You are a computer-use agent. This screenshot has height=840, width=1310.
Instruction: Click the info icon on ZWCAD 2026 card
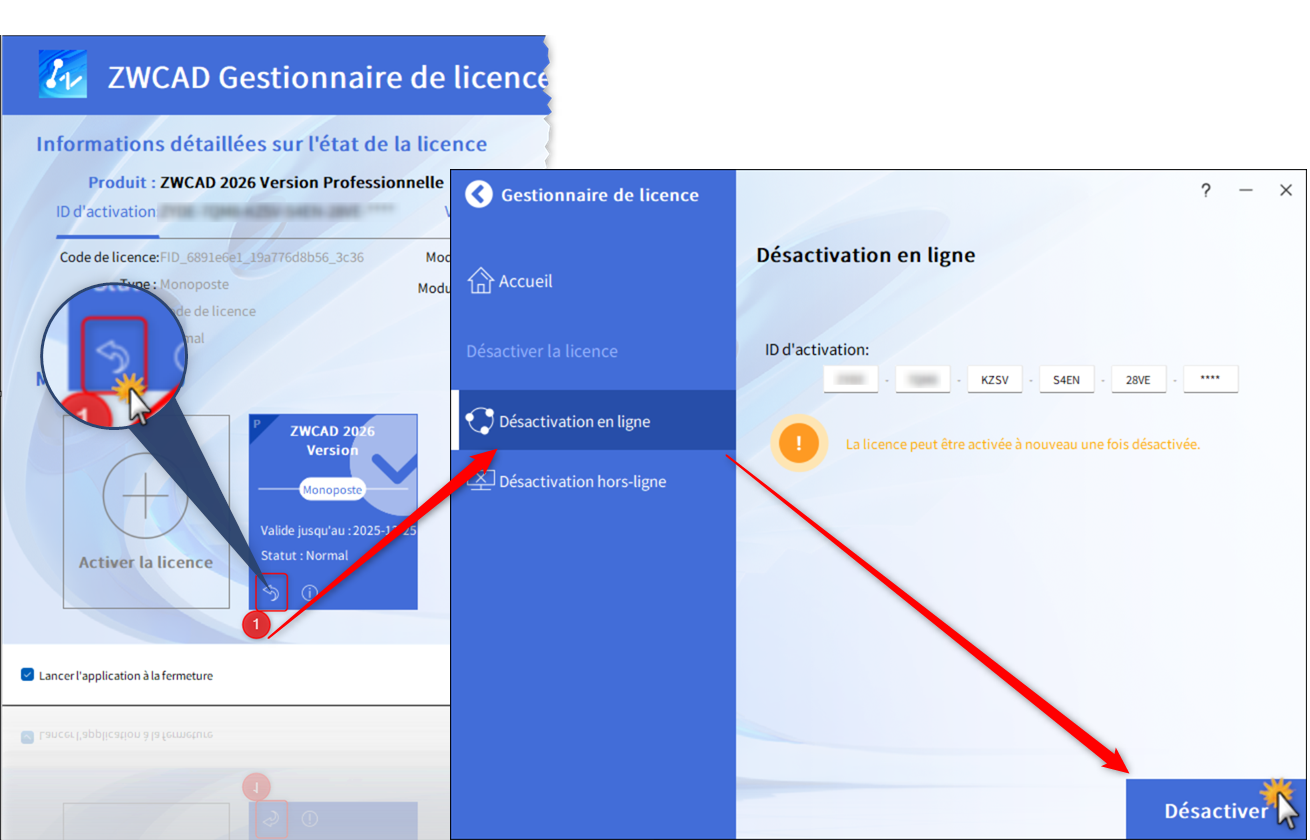(309, 592)
